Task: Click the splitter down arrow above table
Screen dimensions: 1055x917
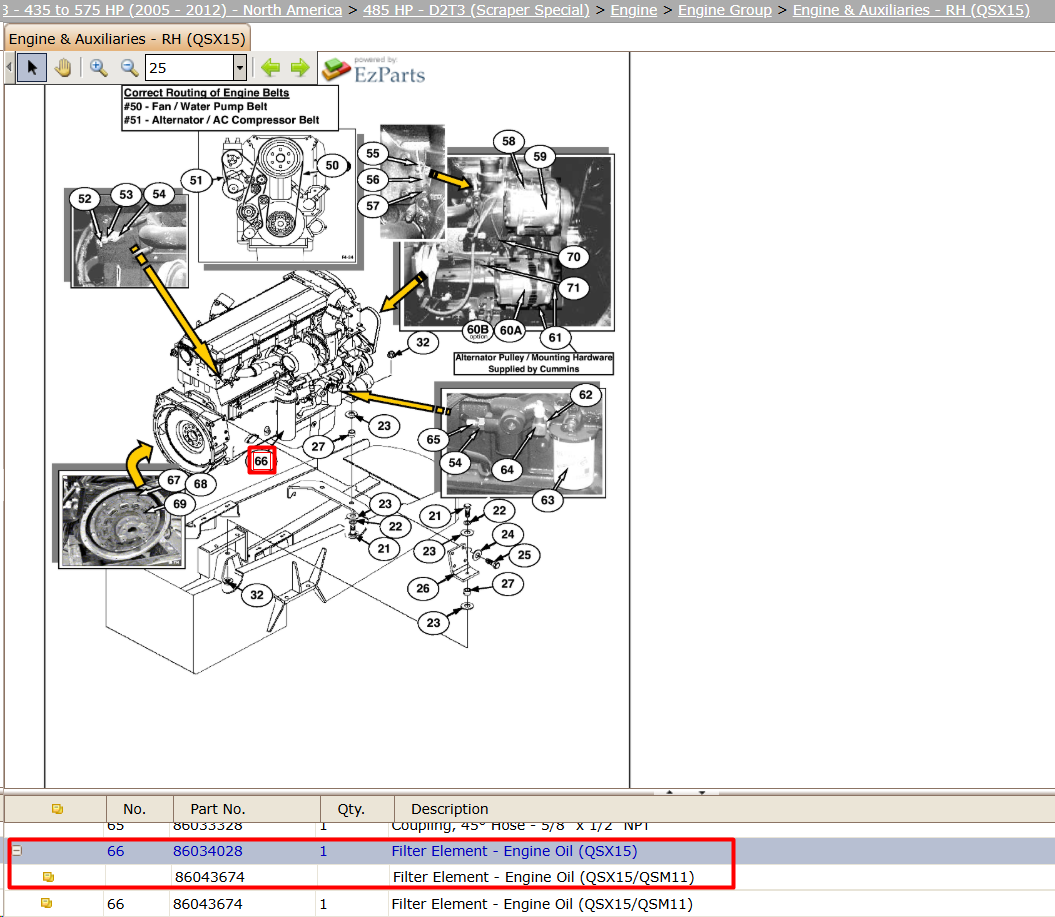Action: [x=702, y=792]
